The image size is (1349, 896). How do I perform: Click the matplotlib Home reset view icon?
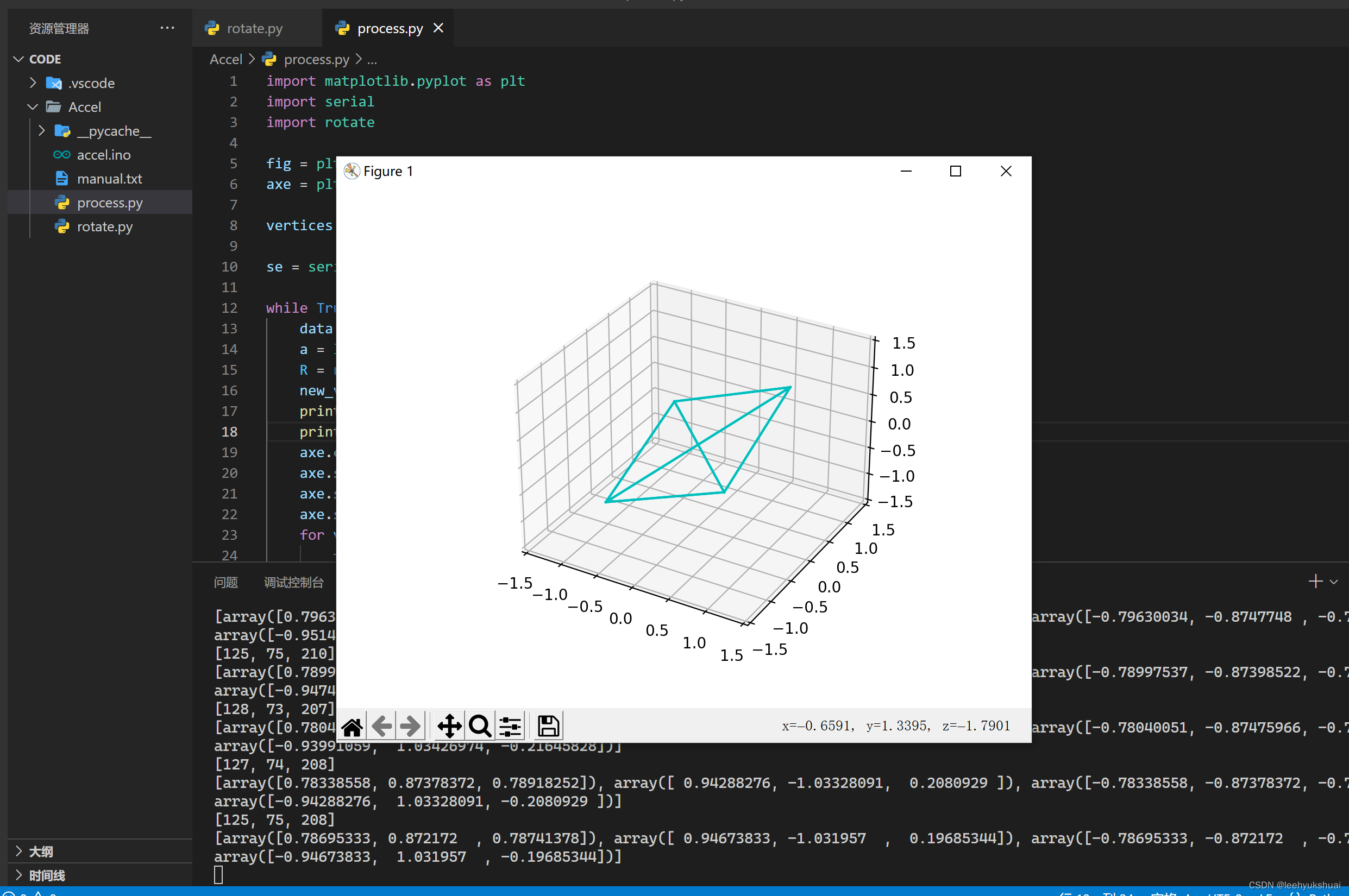(x=352, y=727)
